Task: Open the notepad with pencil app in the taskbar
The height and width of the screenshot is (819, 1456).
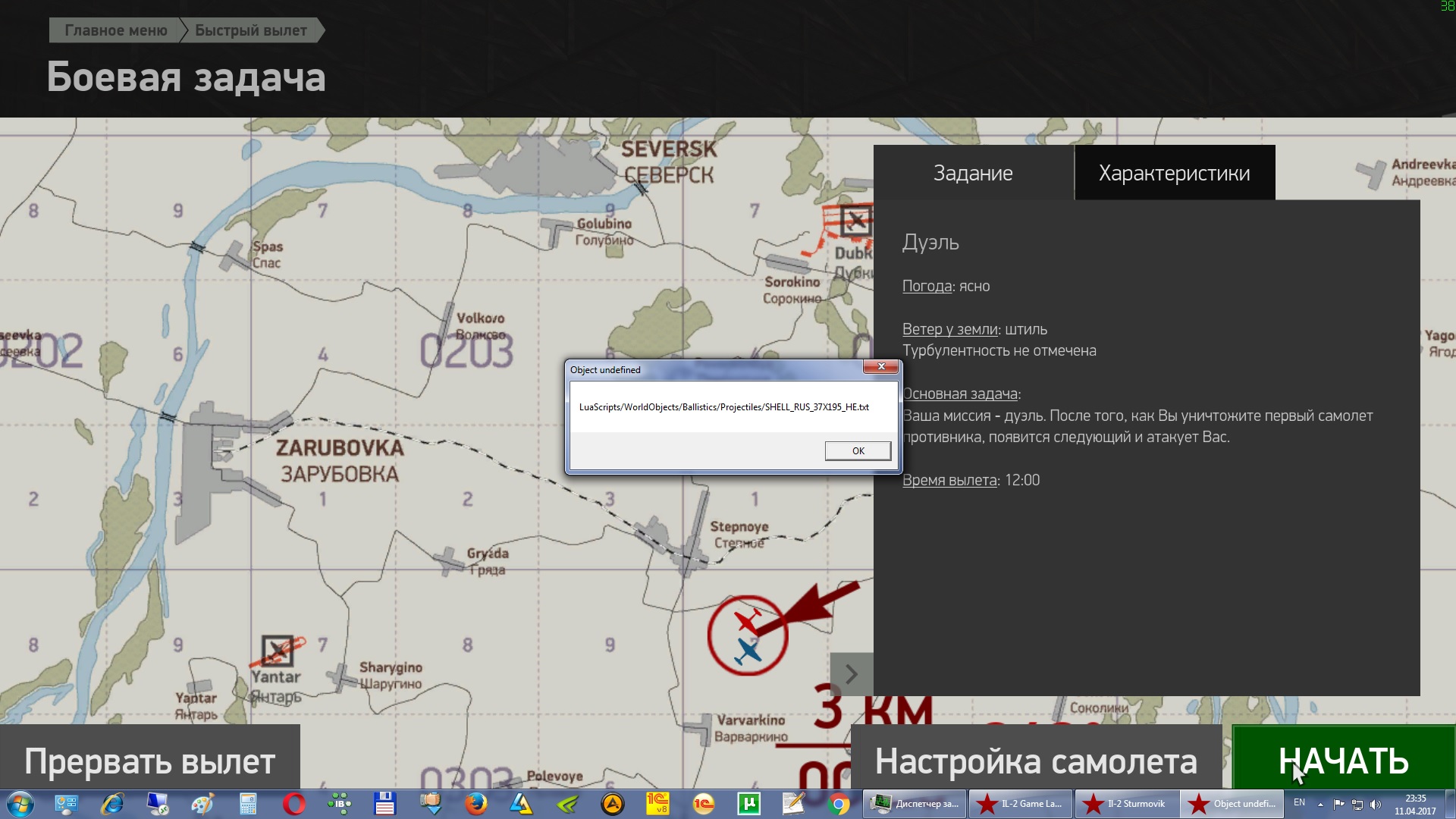Action: click(793, 804)
